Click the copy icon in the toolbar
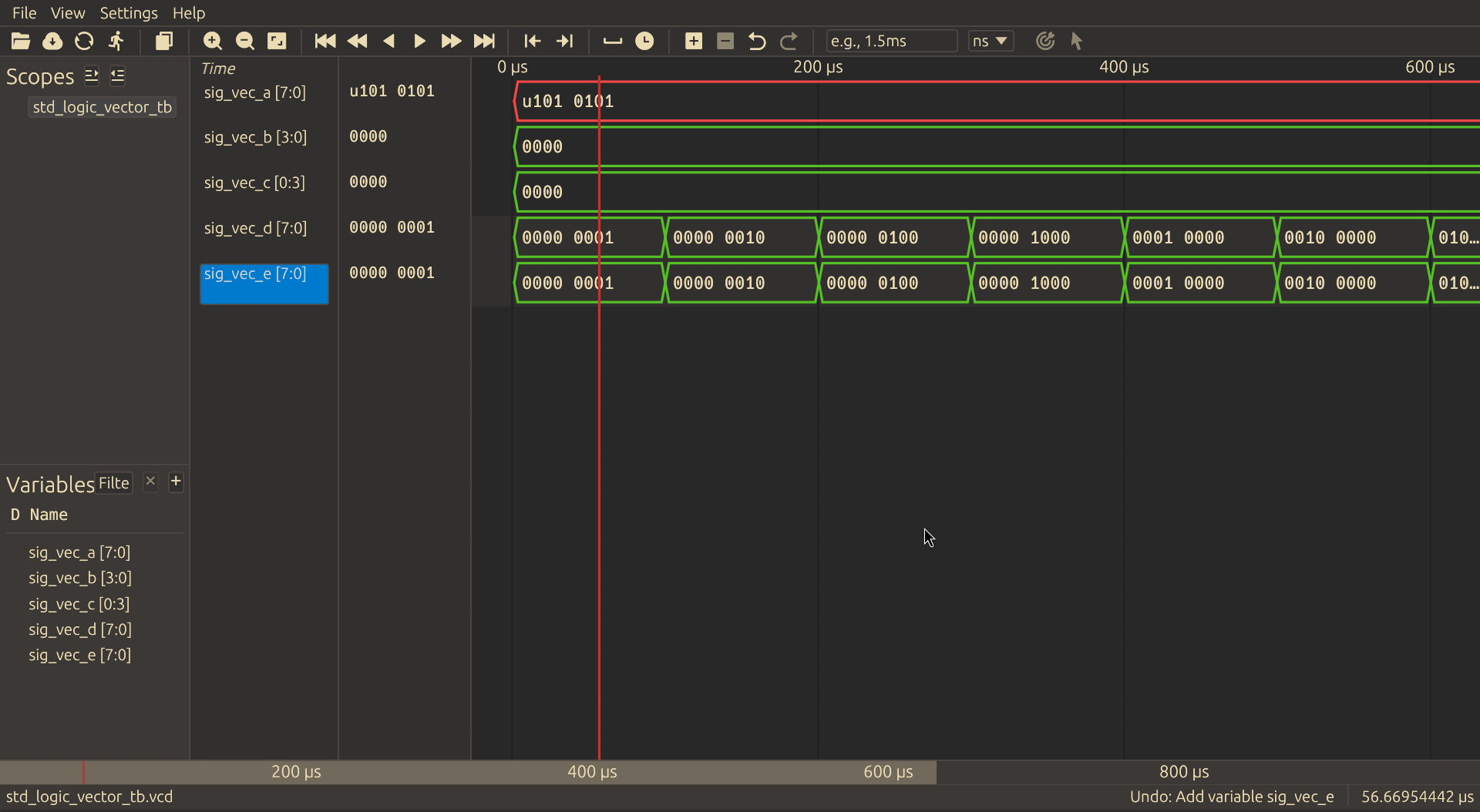Screen dimensions: 1480x812 click(163, 41)
